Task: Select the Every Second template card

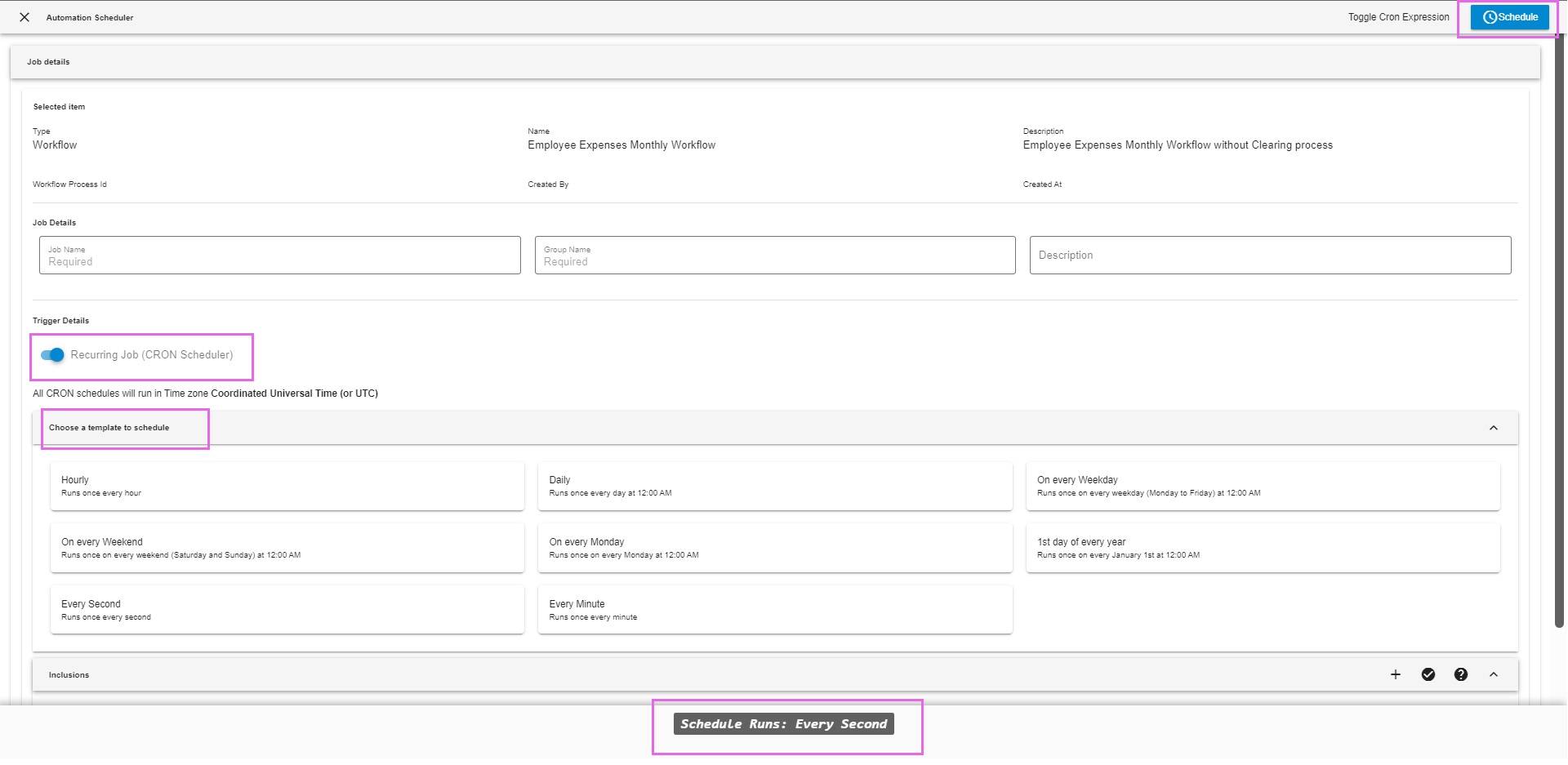Action: click(x=287, y=611)
